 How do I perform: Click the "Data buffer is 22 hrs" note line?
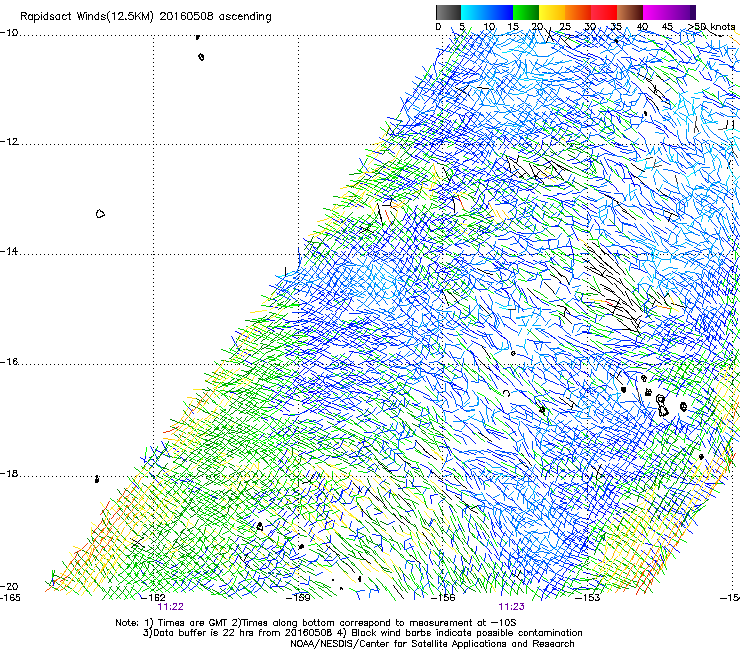pyautogui.click(x=362, y=633)
